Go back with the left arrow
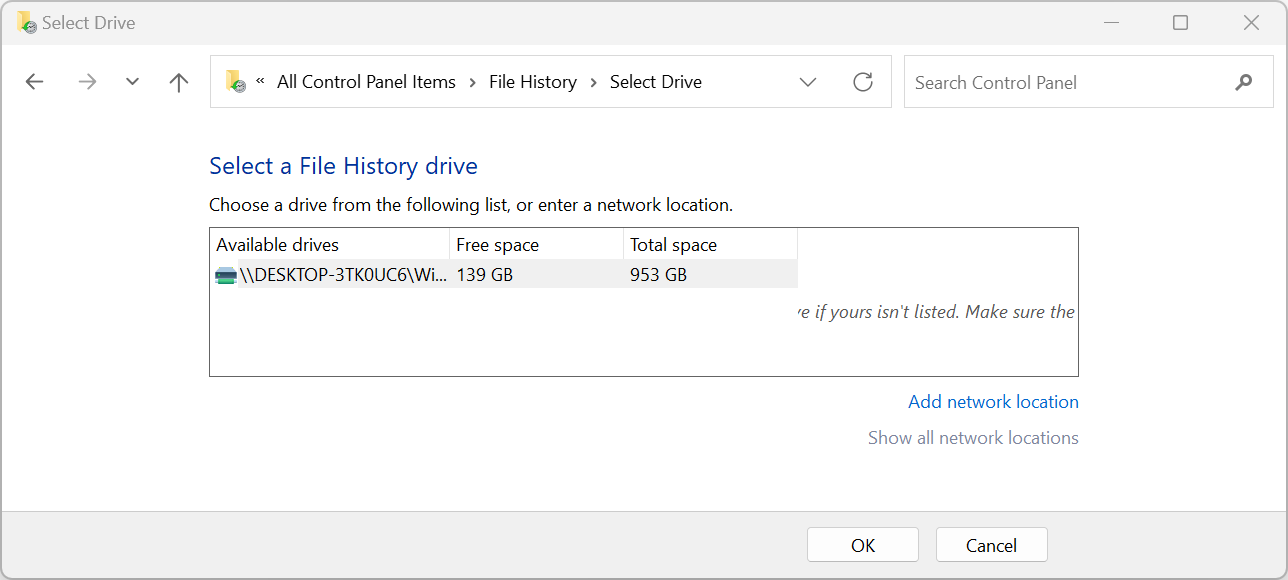This screenshot has height=580, width=1288. 35,82
